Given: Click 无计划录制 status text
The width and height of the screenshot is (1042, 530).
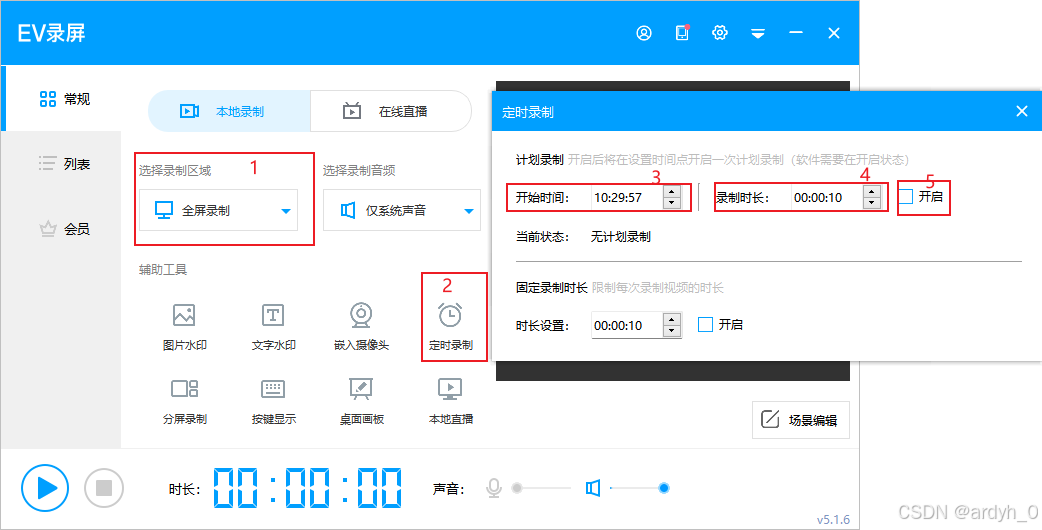Looking at the screenshot, I should coord(621,236).
